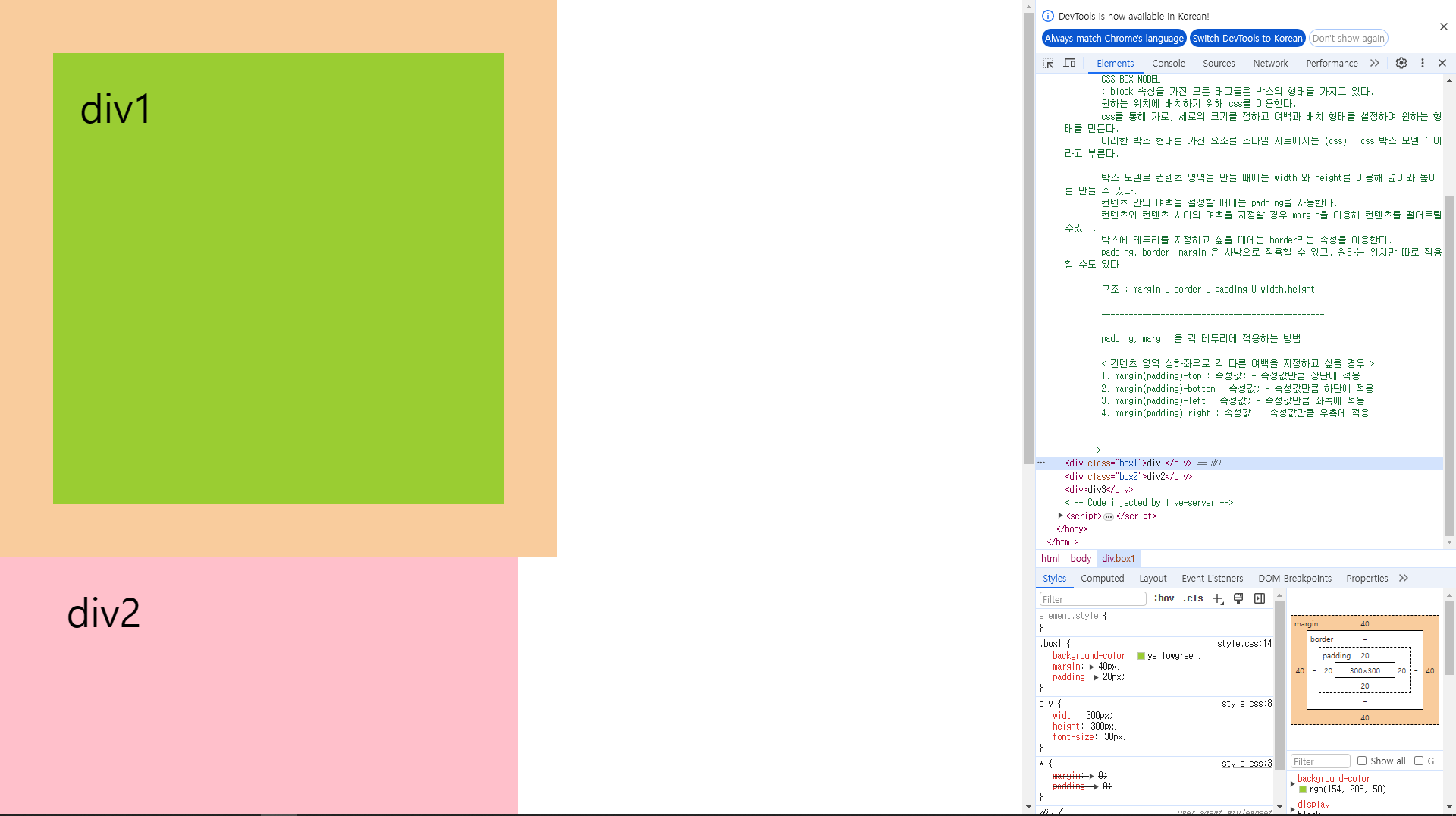1456x816 pixels.
Task: Click Don't show again button
Action: [1348, 38]
